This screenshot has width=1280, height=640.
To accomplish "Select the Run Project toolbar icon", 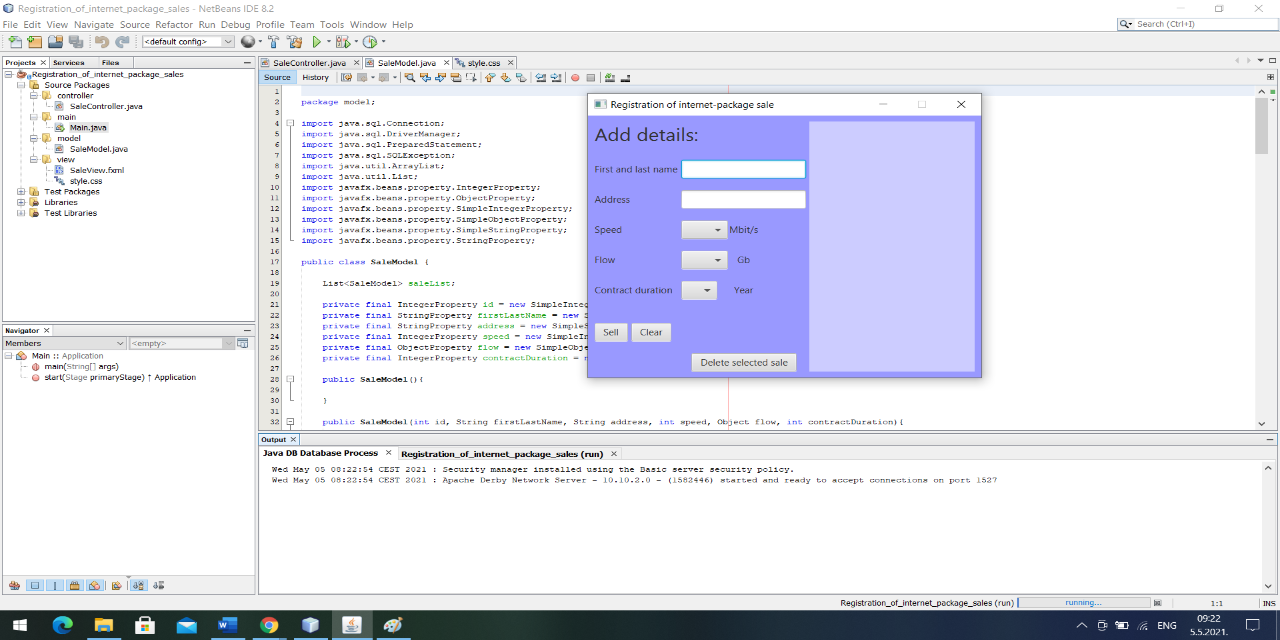I will 318,42.
